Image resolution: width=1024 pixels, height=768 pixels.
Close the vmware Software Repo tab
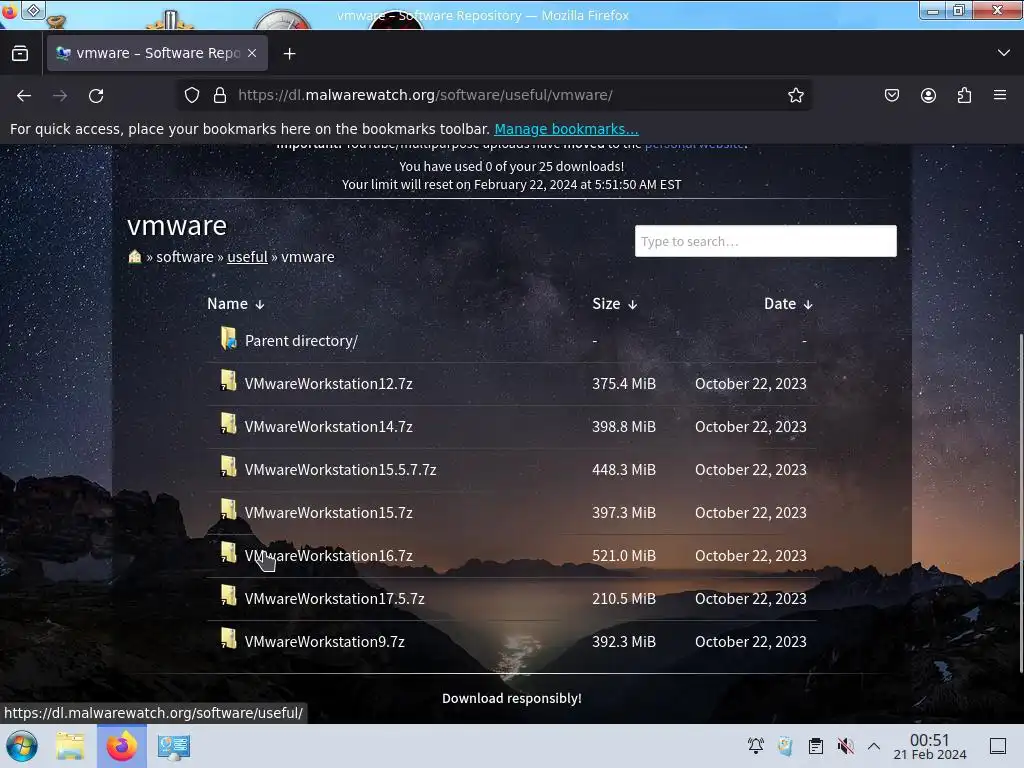252,53
